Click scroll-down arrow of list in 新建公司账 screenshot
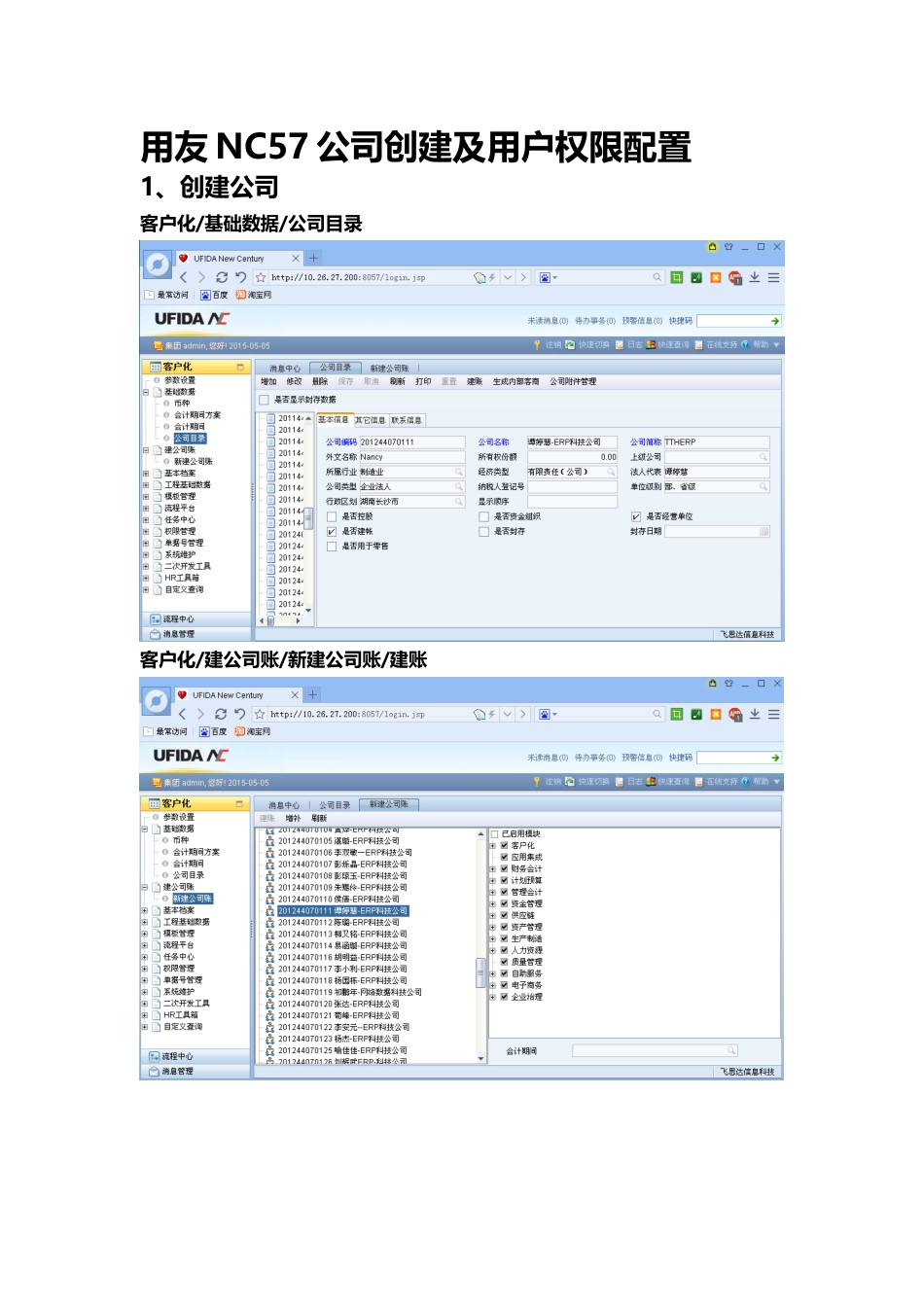This screenshot has width=924, height=1307. pyautogui.click(x=480, y=1059)
